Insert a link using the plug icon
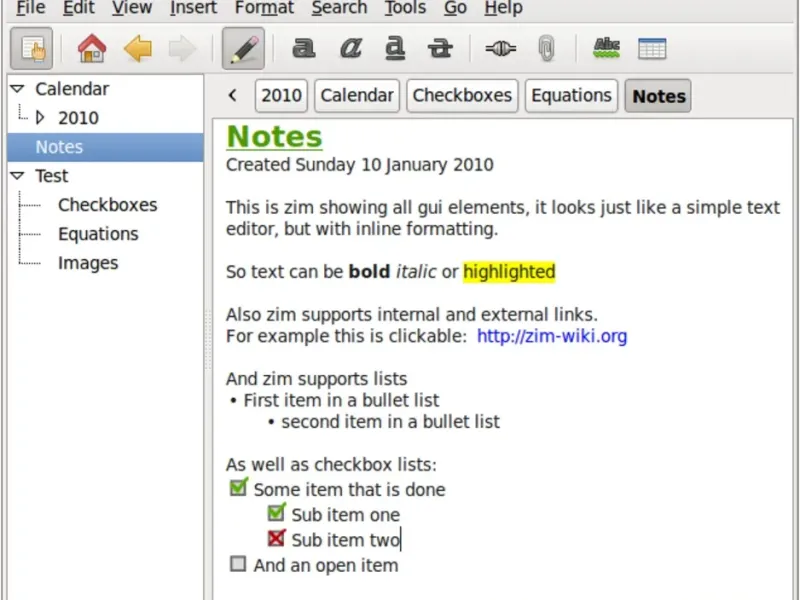Viewport: 800px width, 600px height. [x=501, y=49]
